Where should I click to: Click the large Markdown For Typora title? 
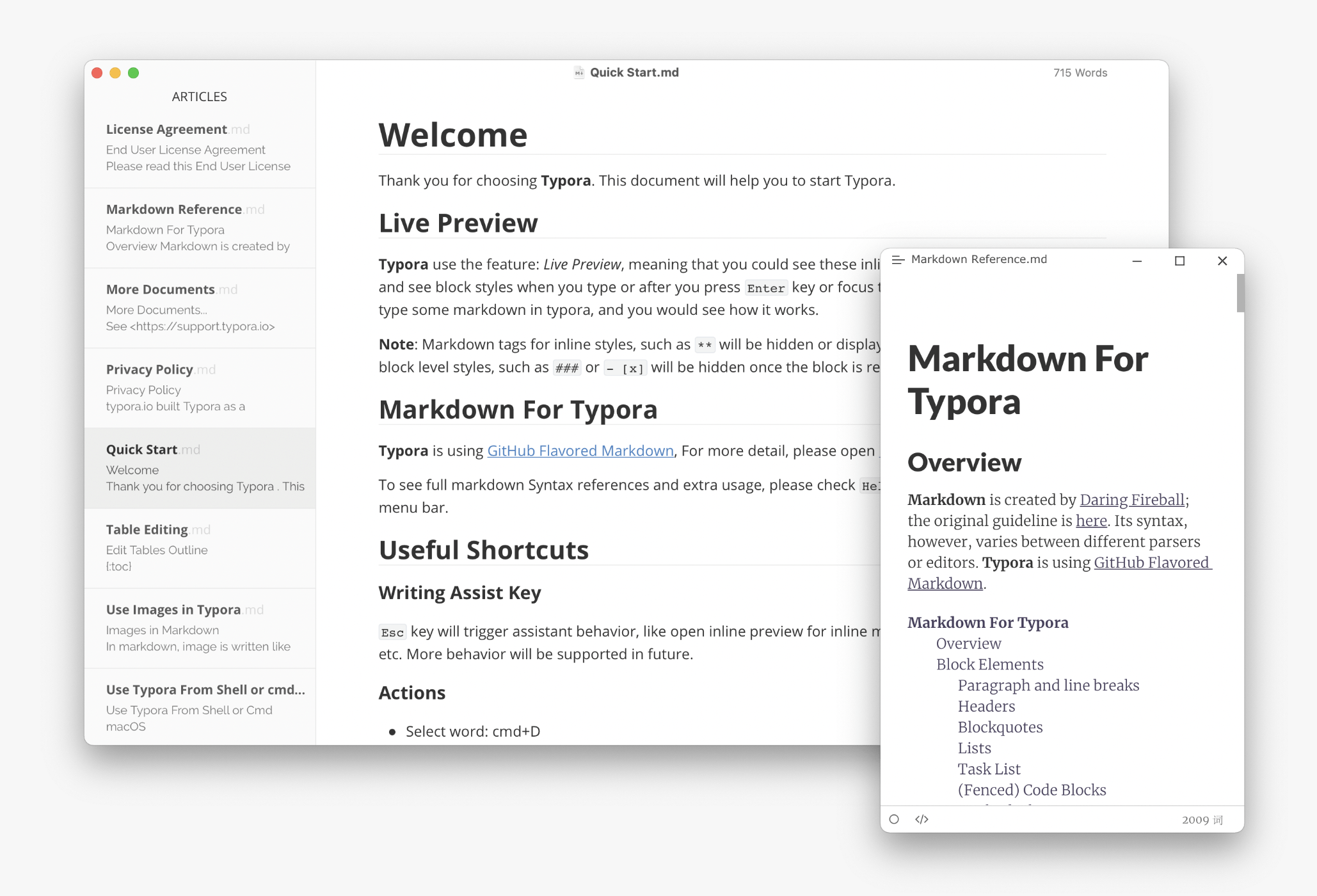(x=1028, y=380)
